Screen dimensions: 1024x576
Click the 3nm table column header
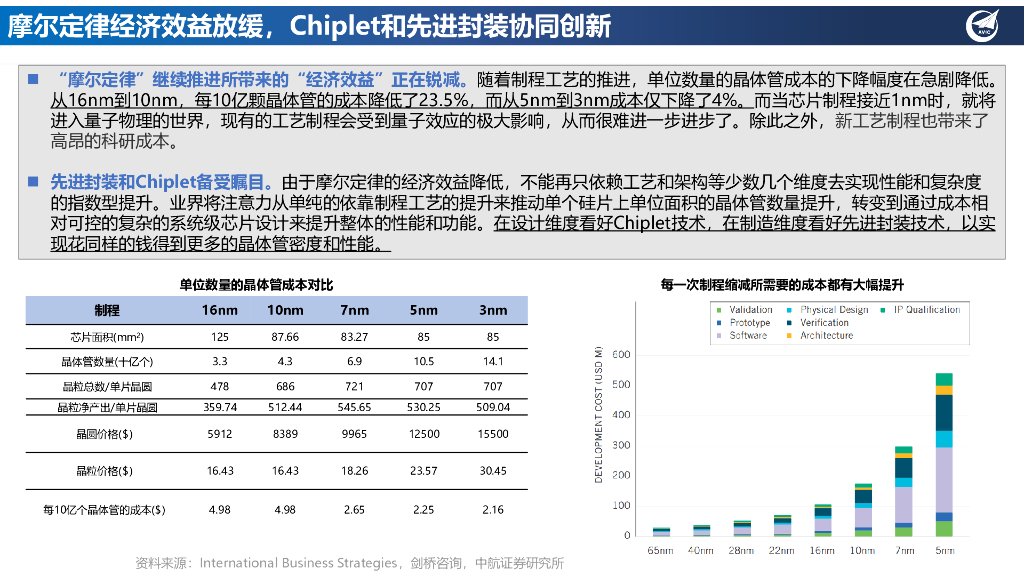click(x=493, y=310)
